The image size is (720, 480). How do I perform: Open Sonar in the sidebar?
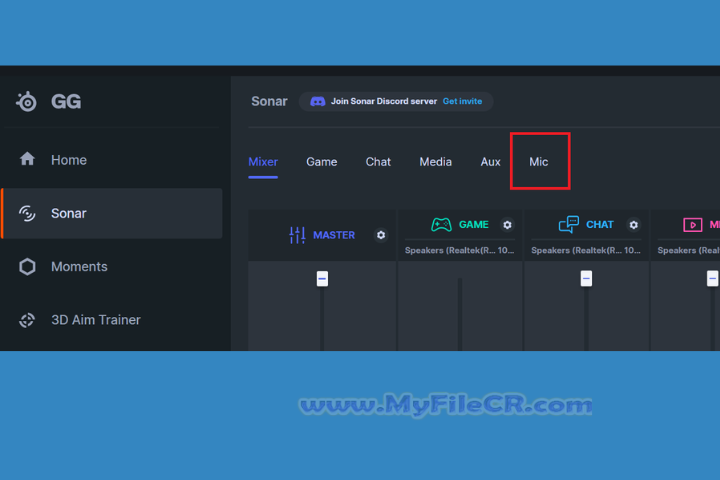(x=112, y=213)
